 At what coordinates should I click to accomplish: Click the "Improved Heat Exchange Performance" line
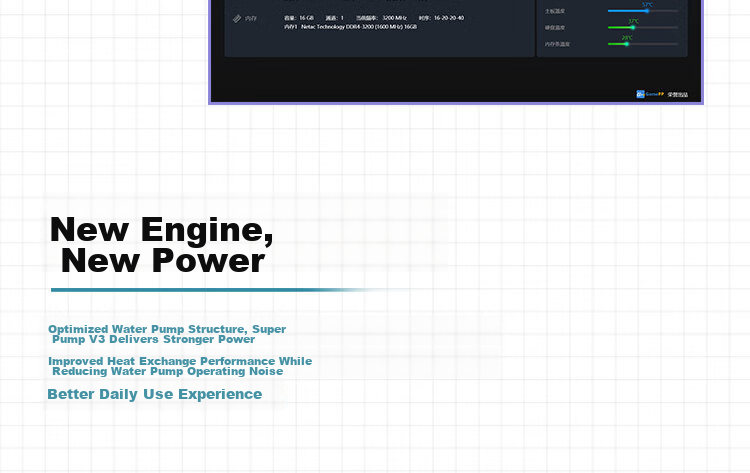point(180,366)
